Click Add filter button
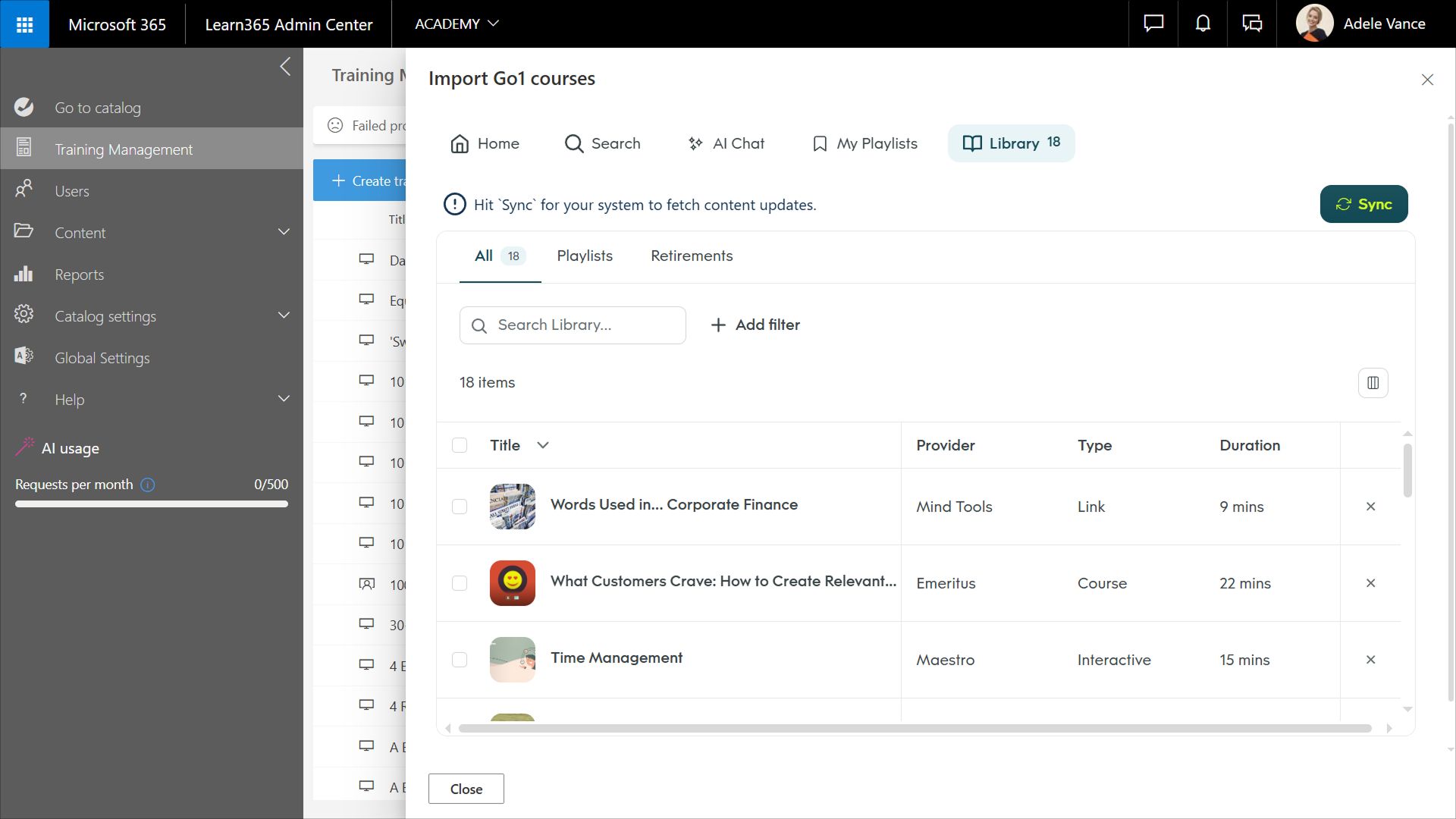Image resolution: width=1456 pixels, height=819 pixels. click(755, 325)
